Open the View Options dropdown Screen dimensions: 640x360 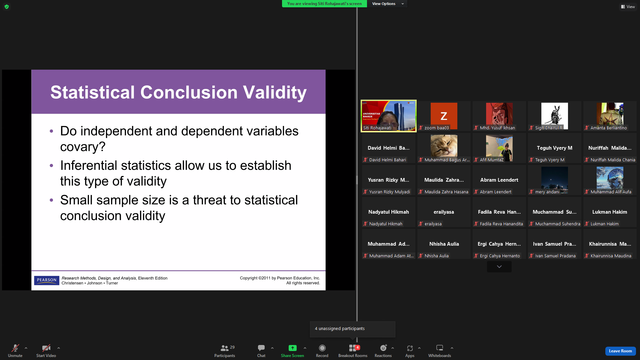388,4
